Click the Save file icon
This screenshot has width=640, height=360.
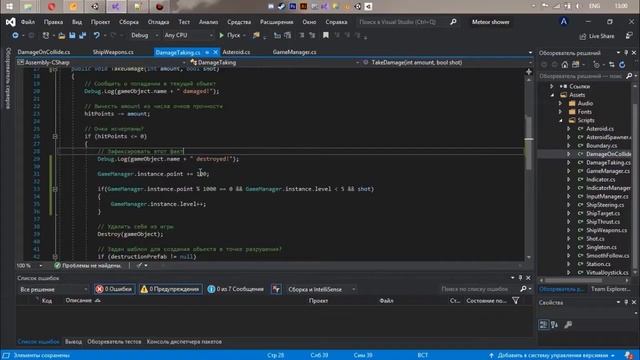click(x=72, y=36)
